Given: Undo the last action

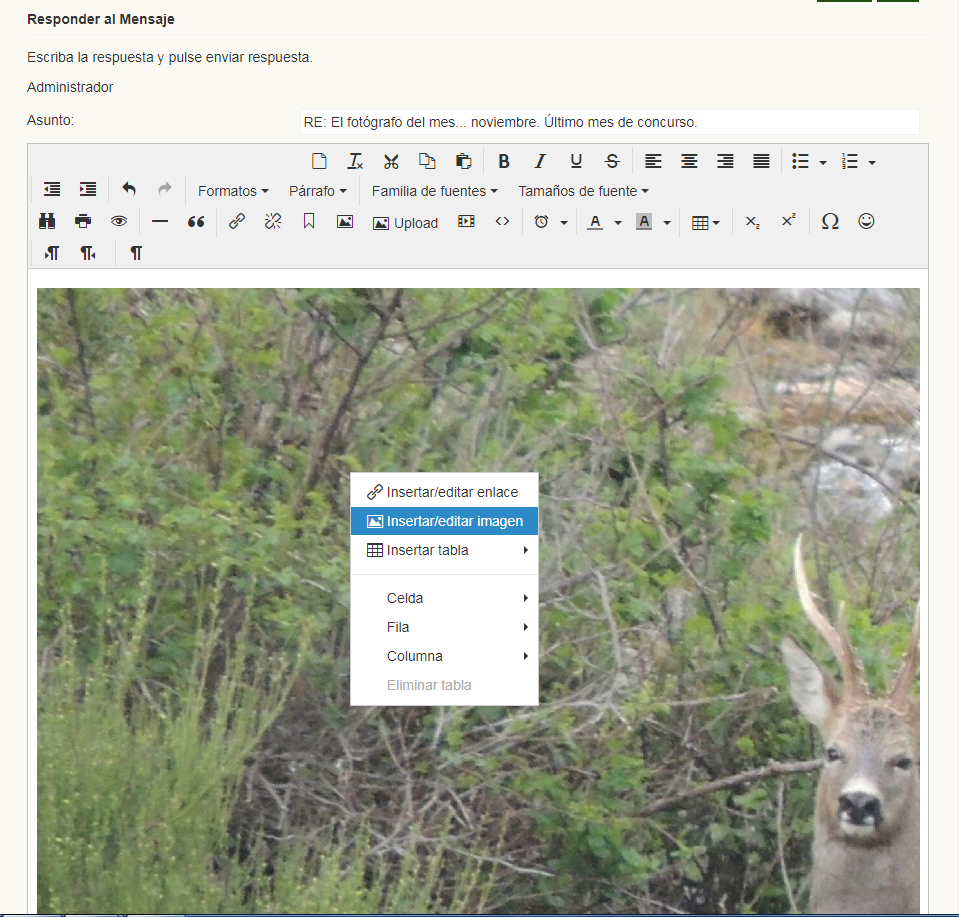Looking at the screenshot, I should [128, 190].
